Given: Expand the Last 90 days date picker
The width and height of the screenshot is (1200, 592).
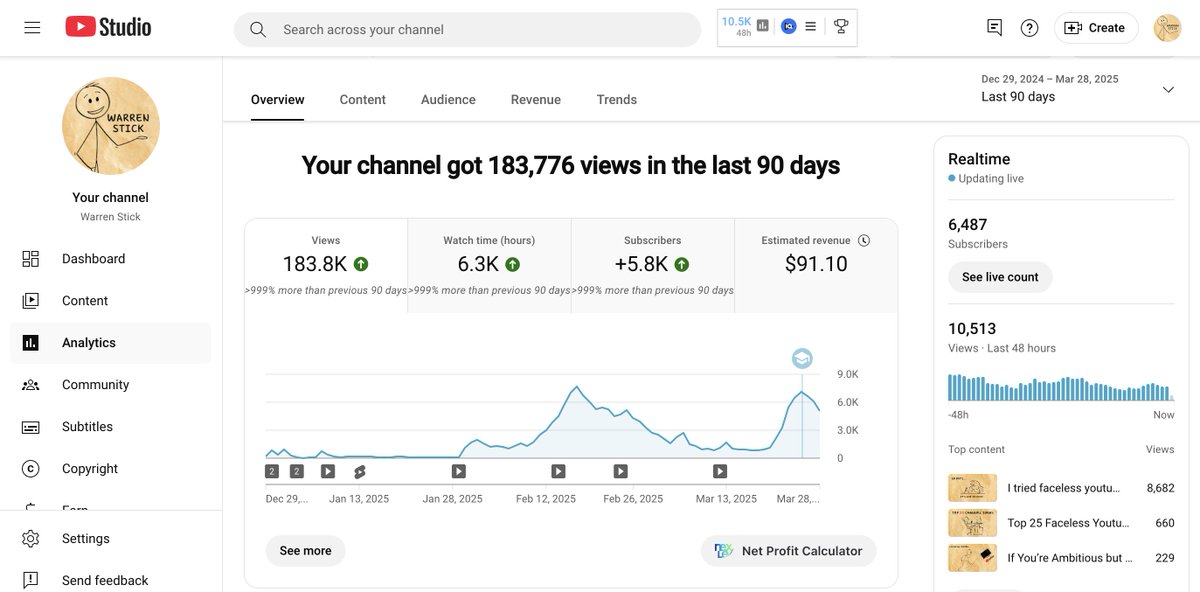Looking at the screenshot, I should [1167, 88].
